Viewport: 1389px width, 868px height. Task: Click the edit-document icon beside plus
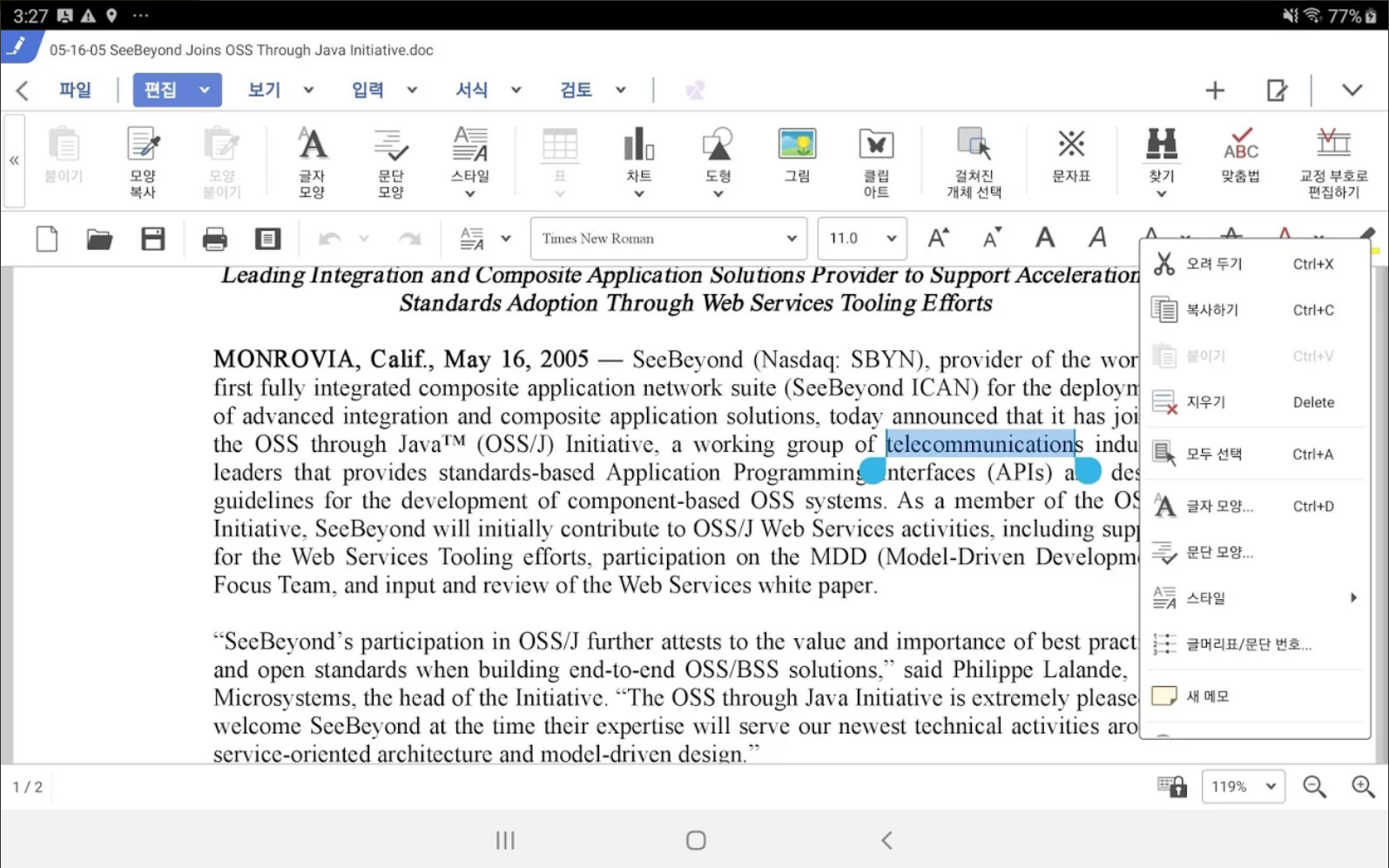tap(1277, 90)
